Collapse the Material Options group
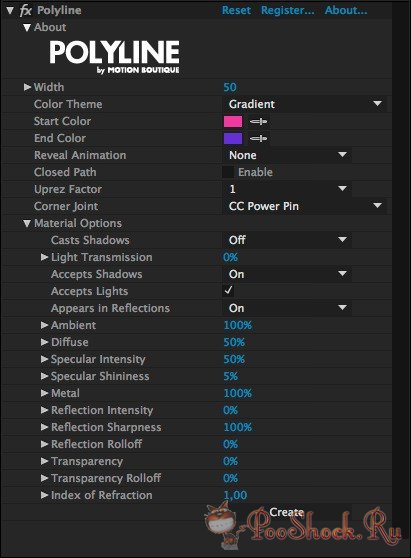This screenshot has height=558, width=411. click(x=27, y=223)
